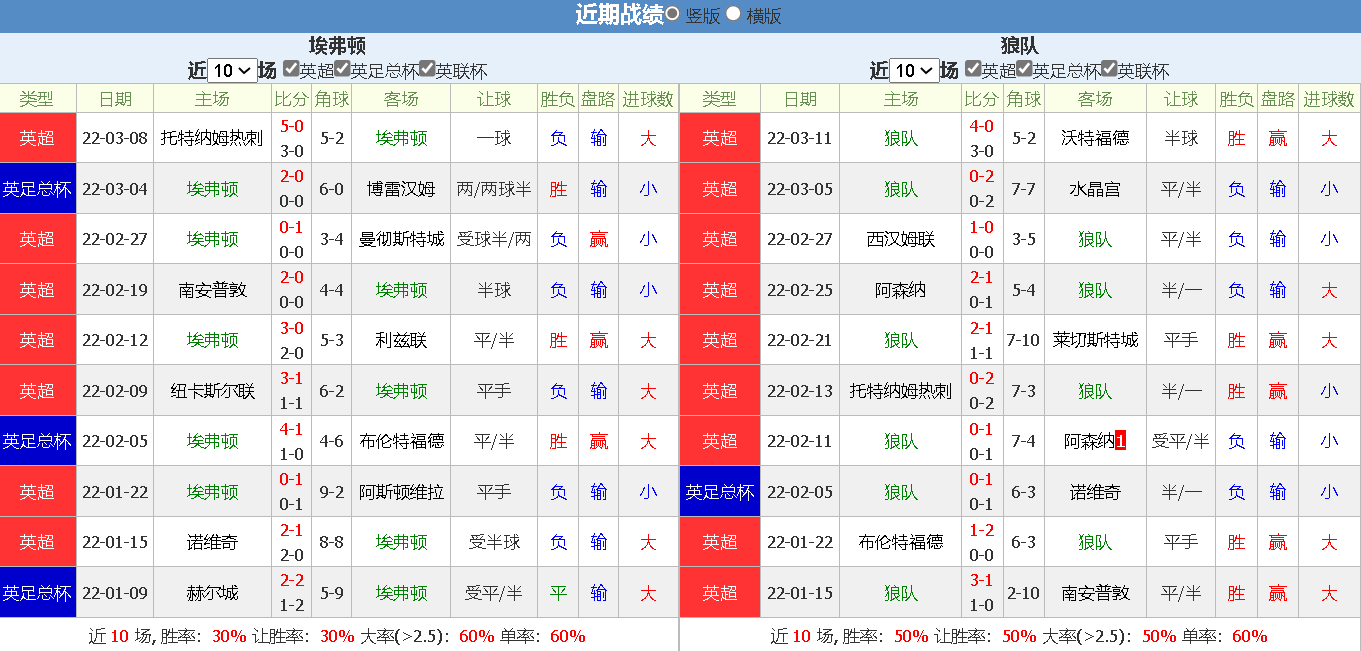Open 托特纳姆热刺 home team in 狼队 table
Screen dimensions: 1361x651
(x=901, y=391)
